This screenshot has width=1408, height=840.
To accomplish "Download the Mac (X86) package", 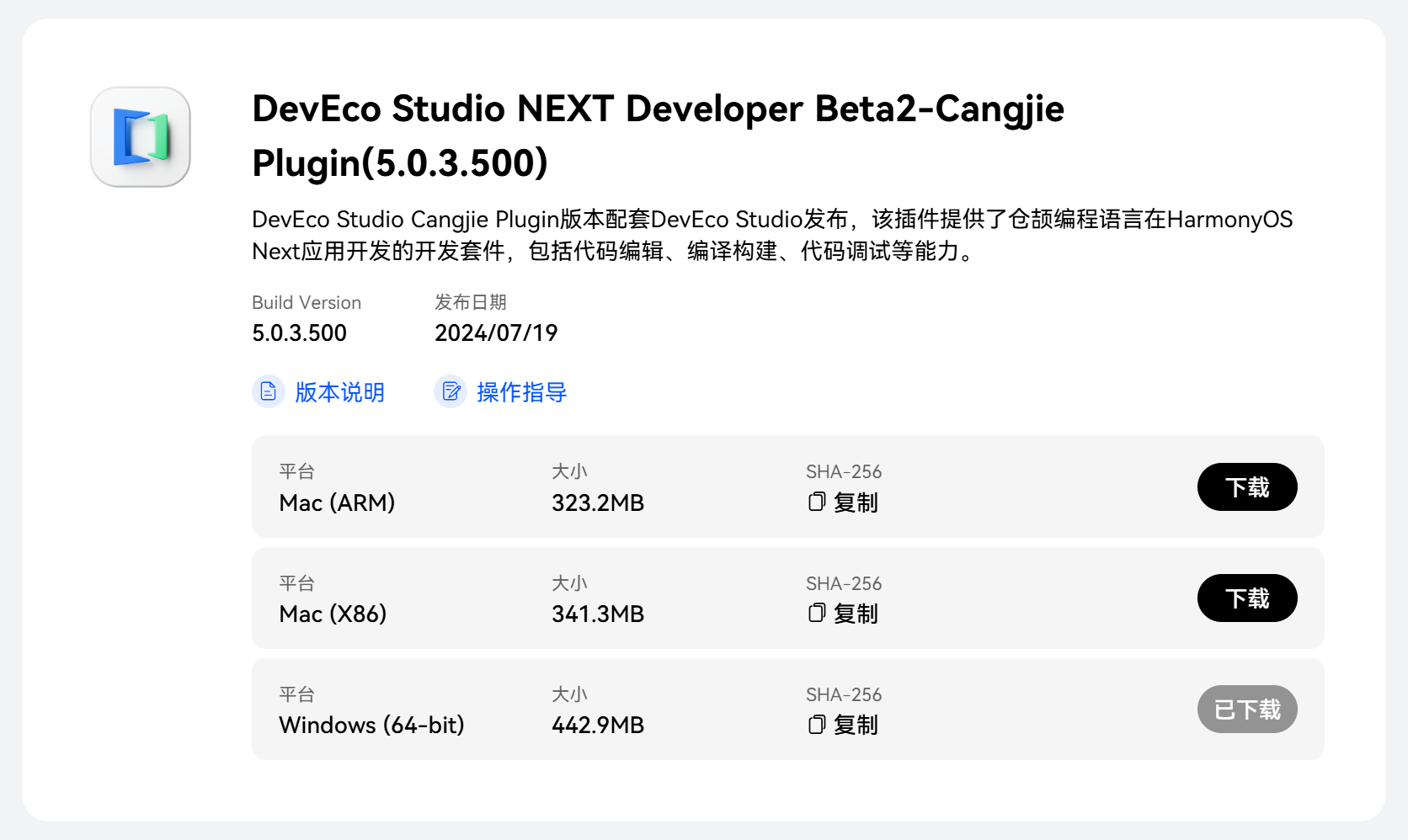I will (x=1247, y=598).
